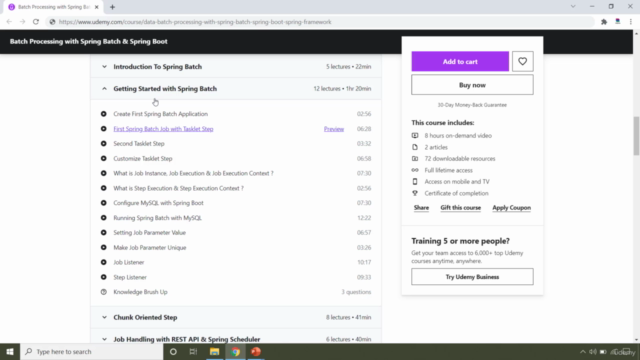Click the browser back arrow
The width and height of the screenshot is (640, 360).
coord(9,22)
